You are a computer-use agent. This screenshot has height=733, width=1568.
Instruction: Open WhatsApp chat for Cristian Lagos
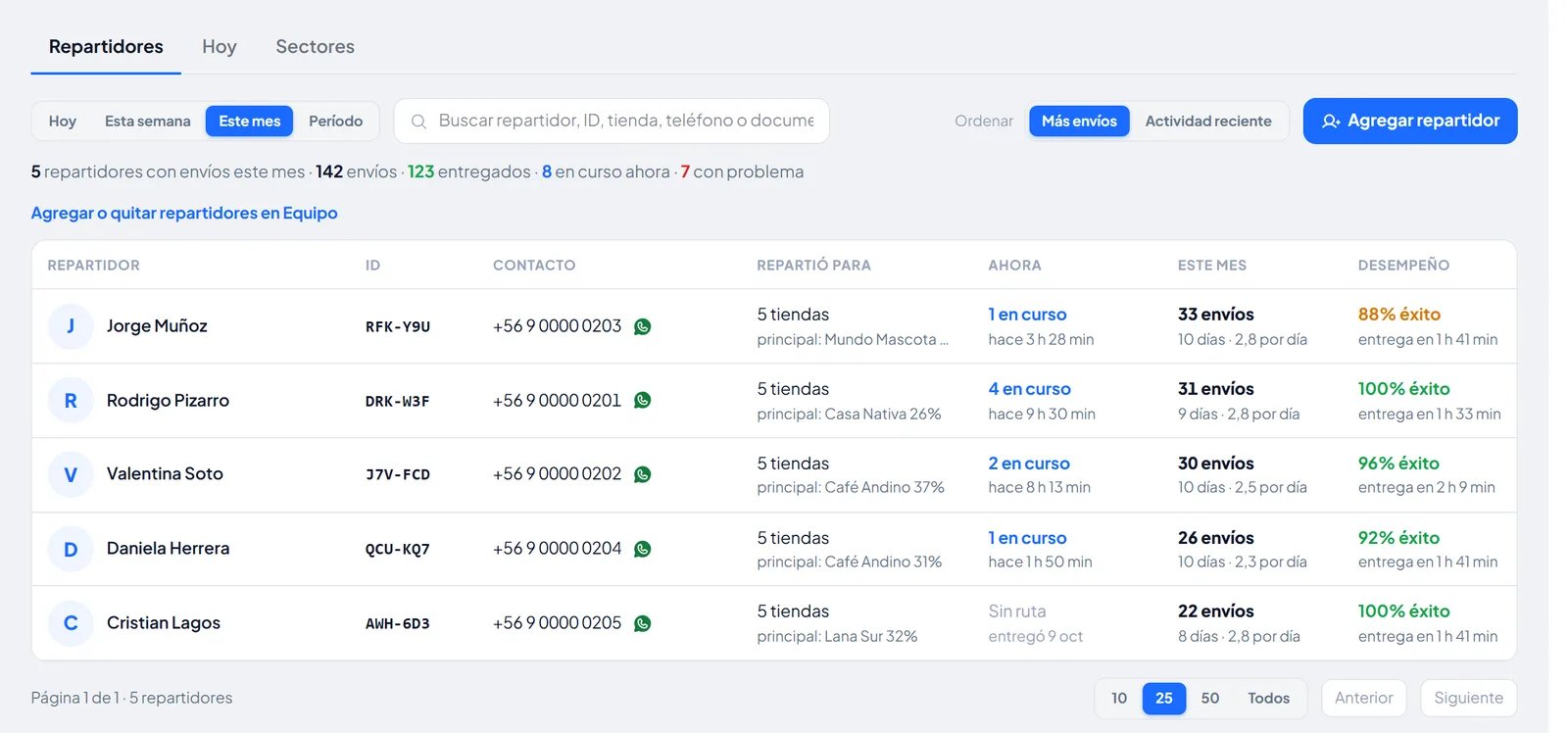point(643,623)
